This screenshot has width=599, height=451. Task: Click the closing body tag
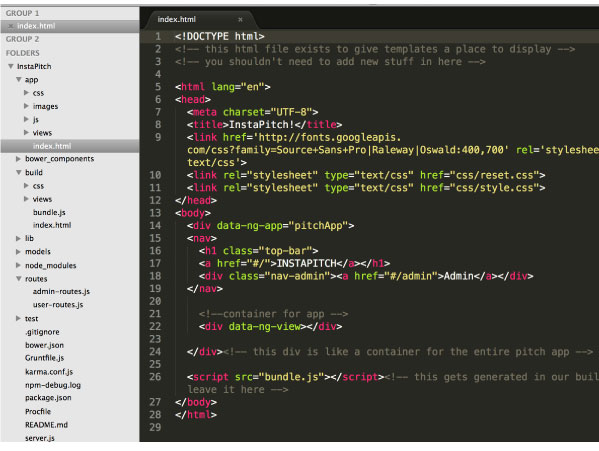tap(196, 402)
